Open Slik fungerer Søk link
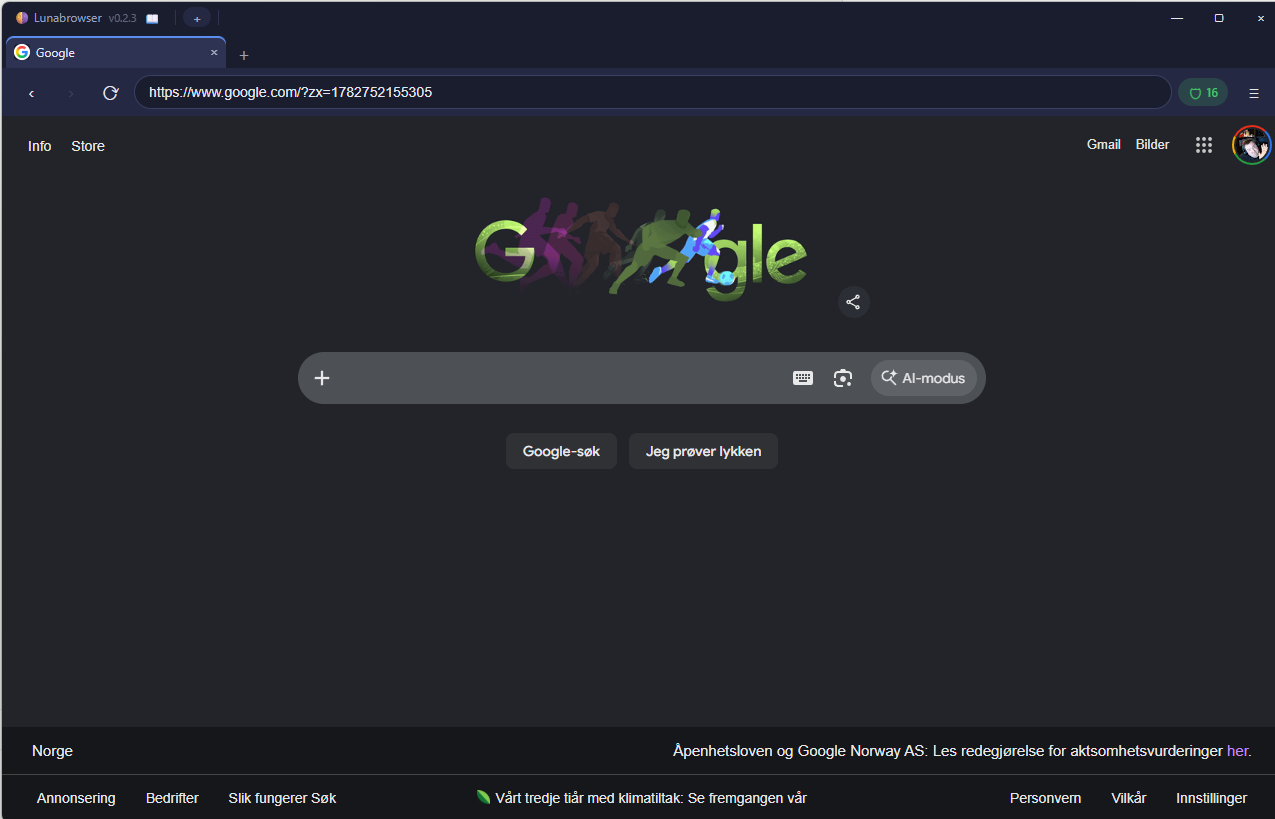The height and width of the screenshot is (819, 1275). coord(282,798)
